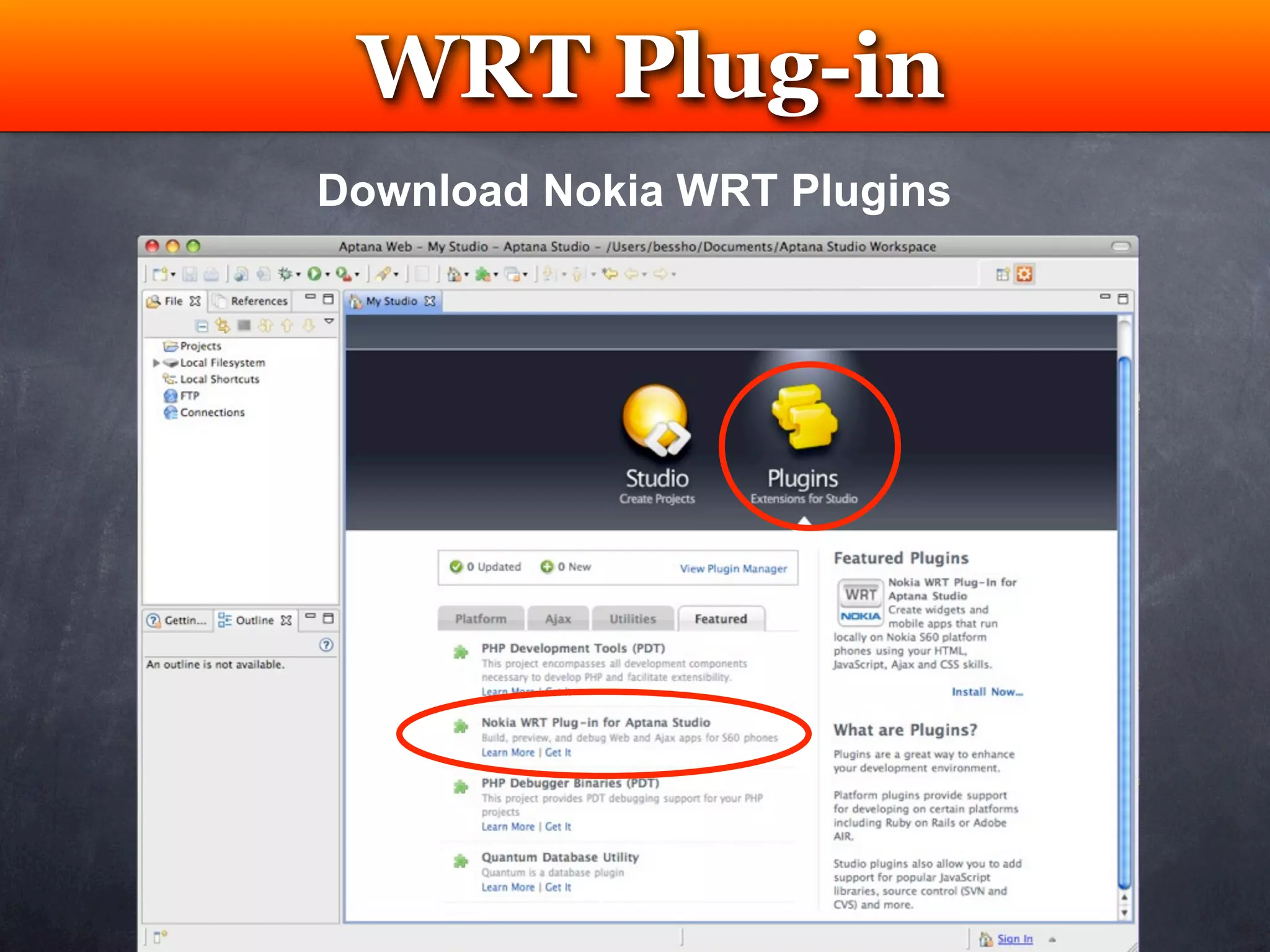This screenshot has height=952, width=1270.
Task: Click the Forward navigation arrow in toolbar
Action: coord(661,274)
